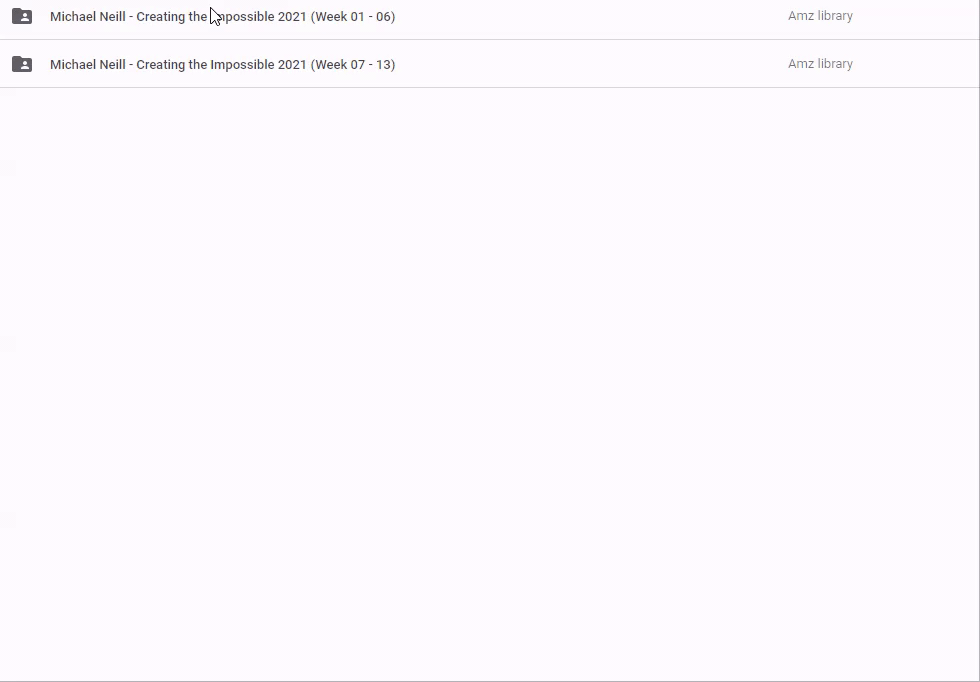Click the "2021" text in the Week 01 - 06 row

pos(292,17)
